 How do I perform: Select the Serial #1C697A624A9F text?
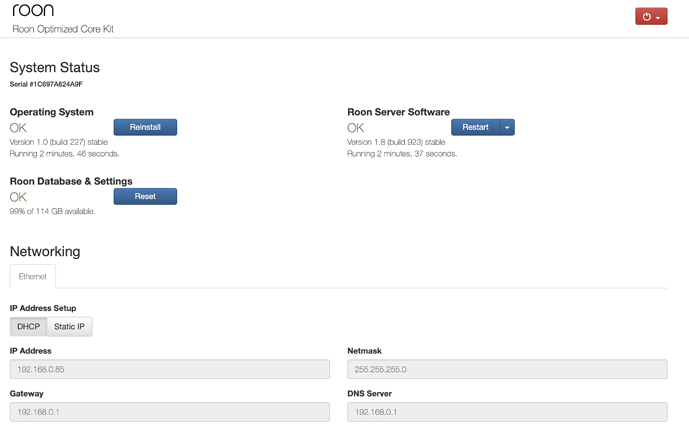point(46,84)
